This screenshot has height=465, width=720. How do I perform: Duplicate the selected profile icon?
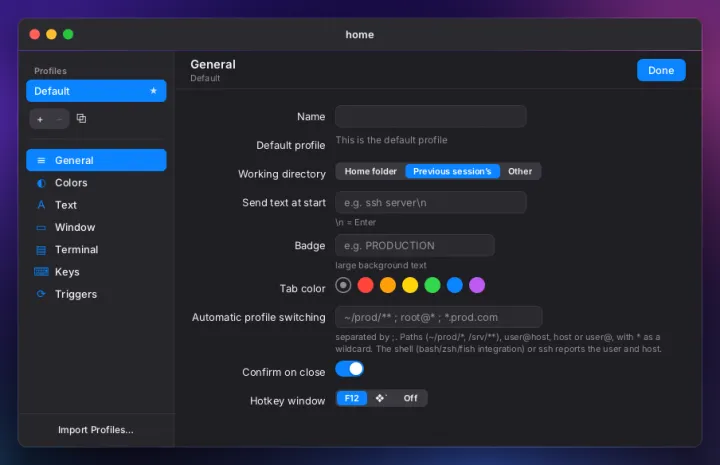click(81, 118)
